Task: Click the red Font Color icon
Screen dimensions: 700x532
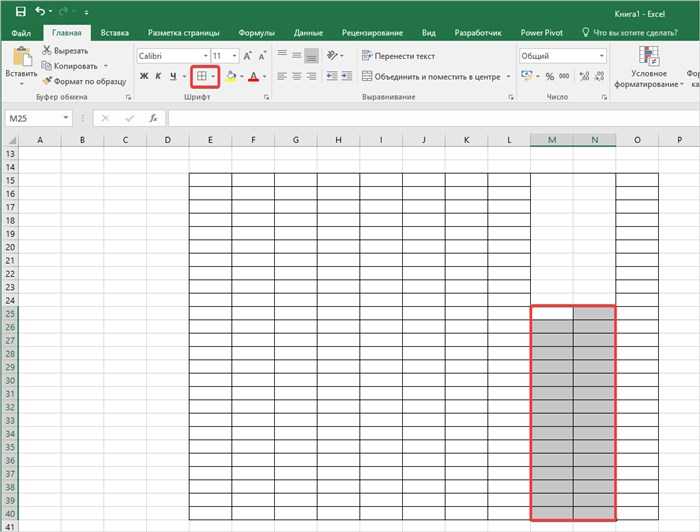Action: click(254, 76)
